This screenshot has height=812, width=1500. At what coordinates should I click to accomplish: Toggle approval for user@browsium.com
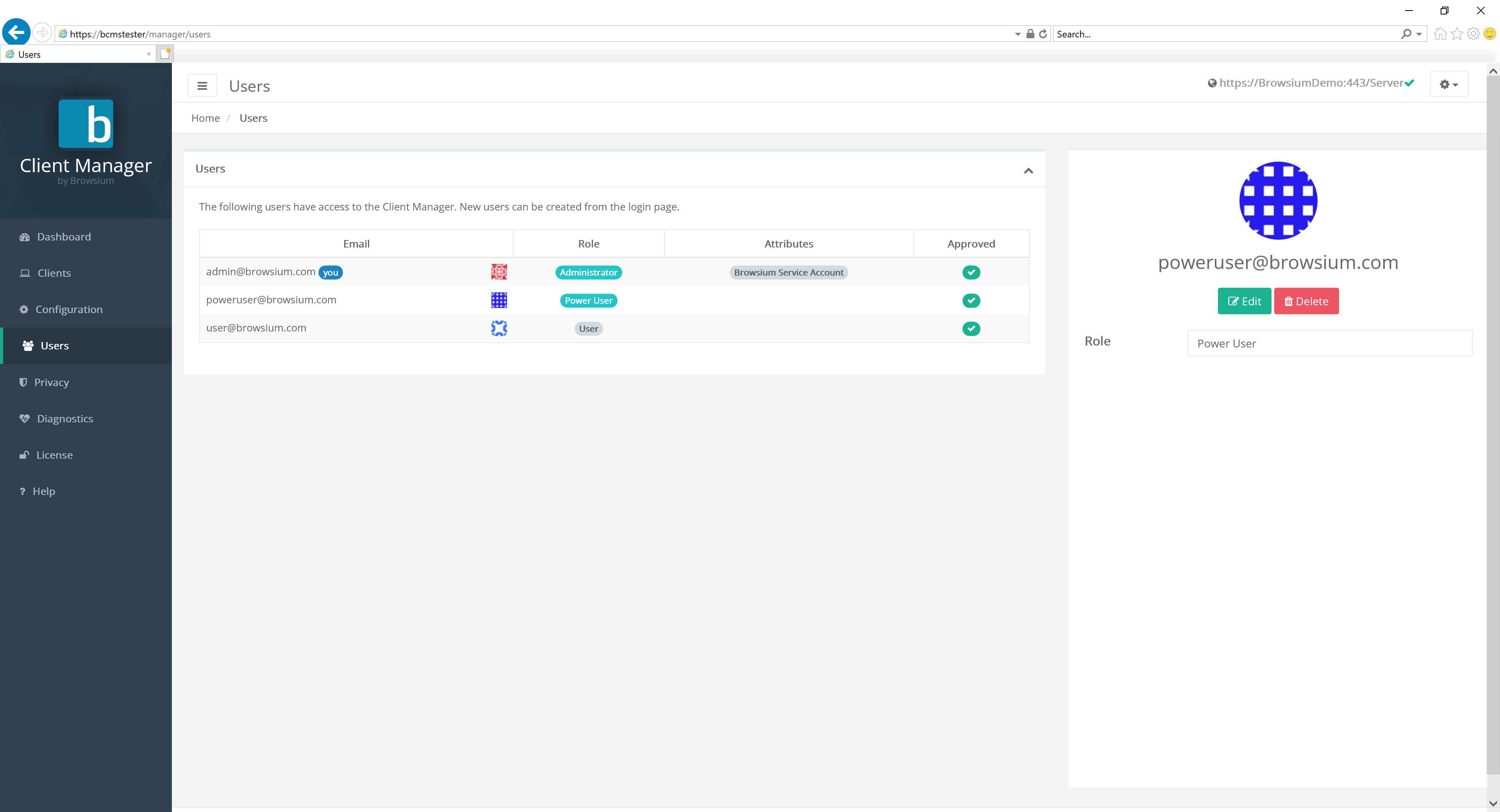pyautogui.click(x=971, y=328)
